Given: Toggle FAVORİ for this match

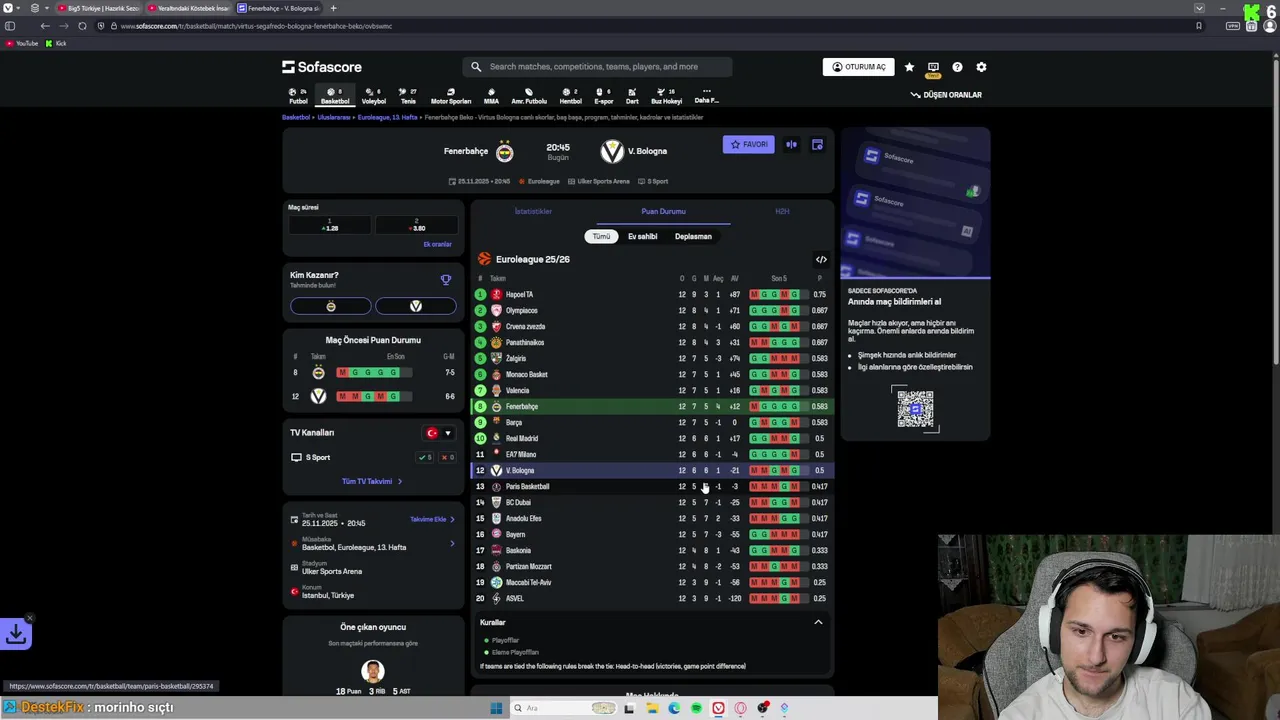Looking at the screenshot, I should (749, 145).
